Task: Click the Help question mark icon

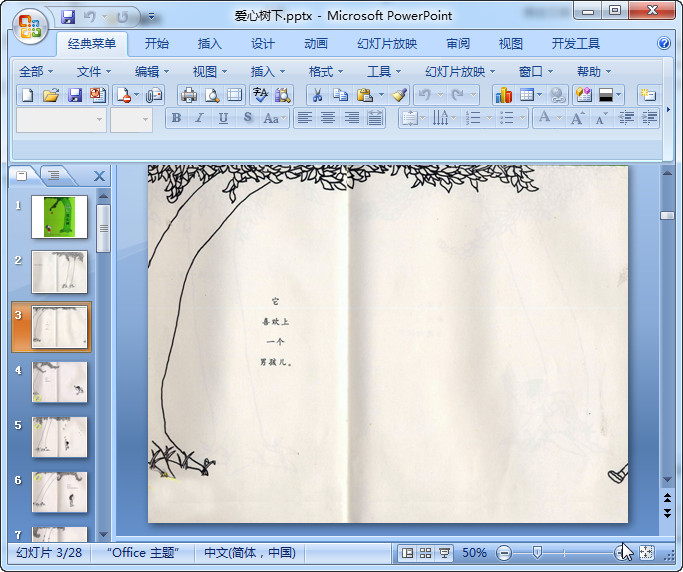Action: [664, 43]
